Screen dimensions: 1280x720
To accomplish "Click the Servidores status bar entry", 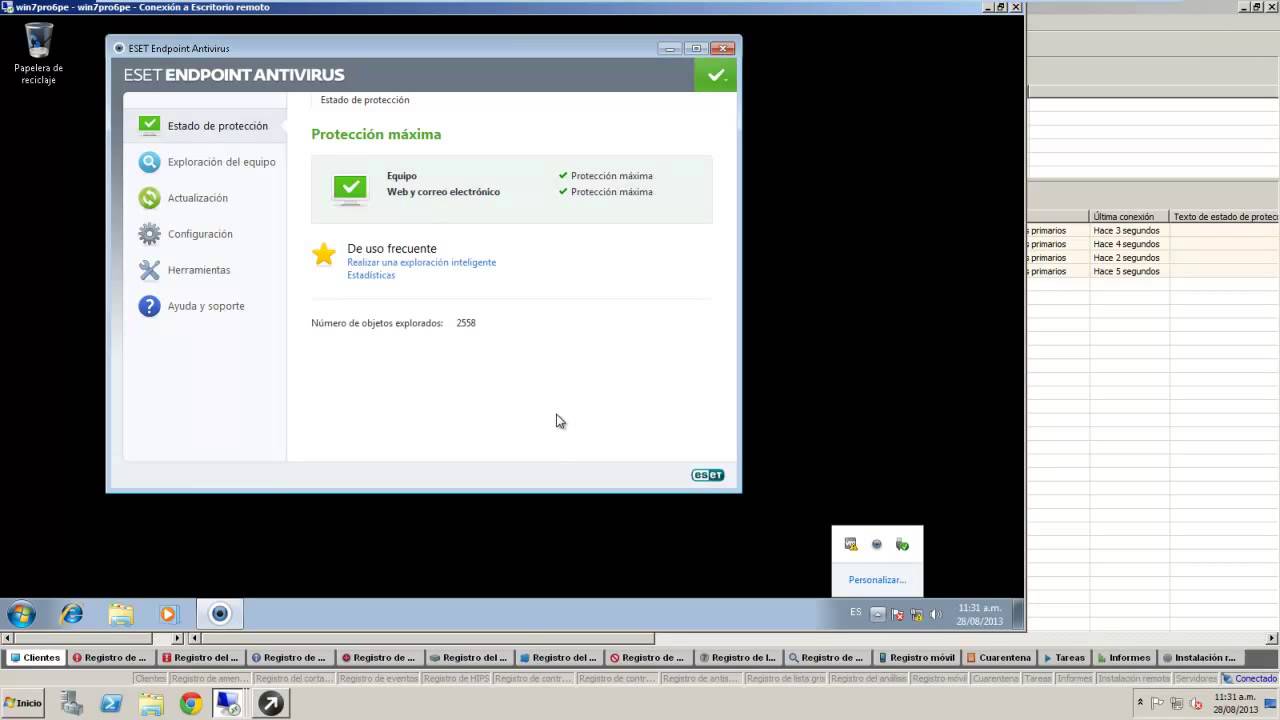I will click(1196, 678).
